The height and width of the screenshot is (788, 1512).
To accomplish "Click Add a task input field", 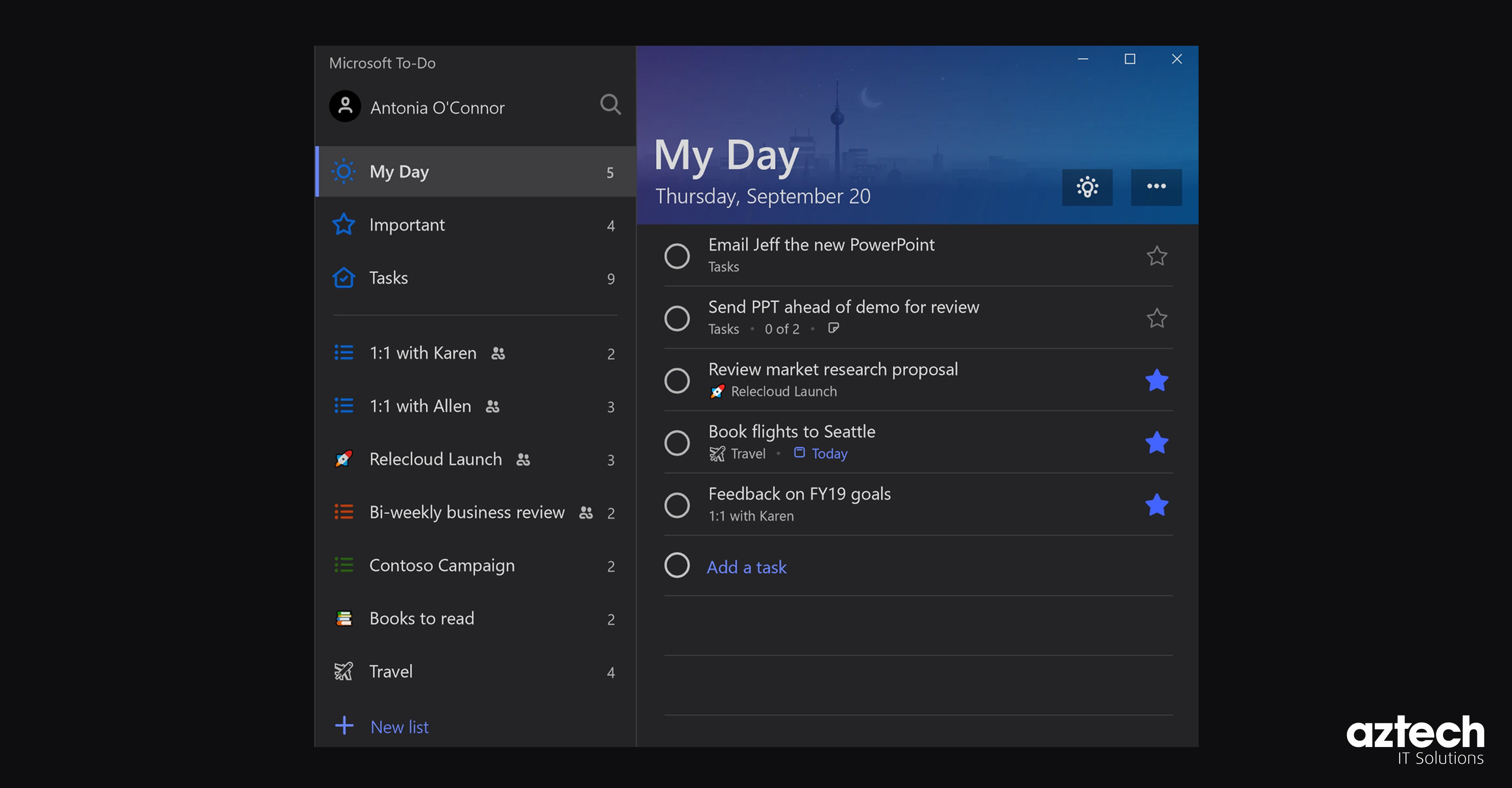I will [746, 565].
